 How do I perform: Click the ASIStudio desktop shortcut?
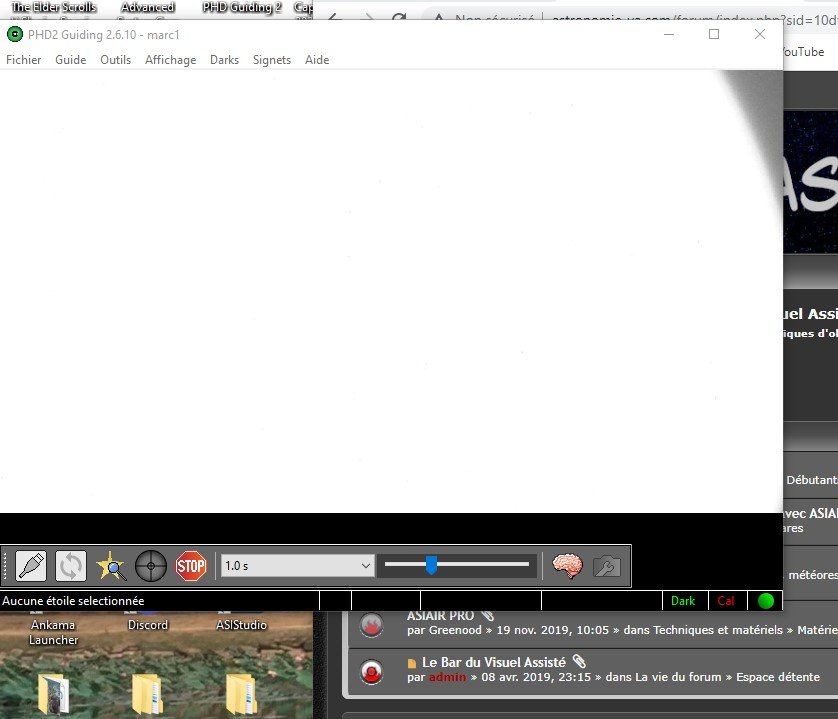click(242, 624)
